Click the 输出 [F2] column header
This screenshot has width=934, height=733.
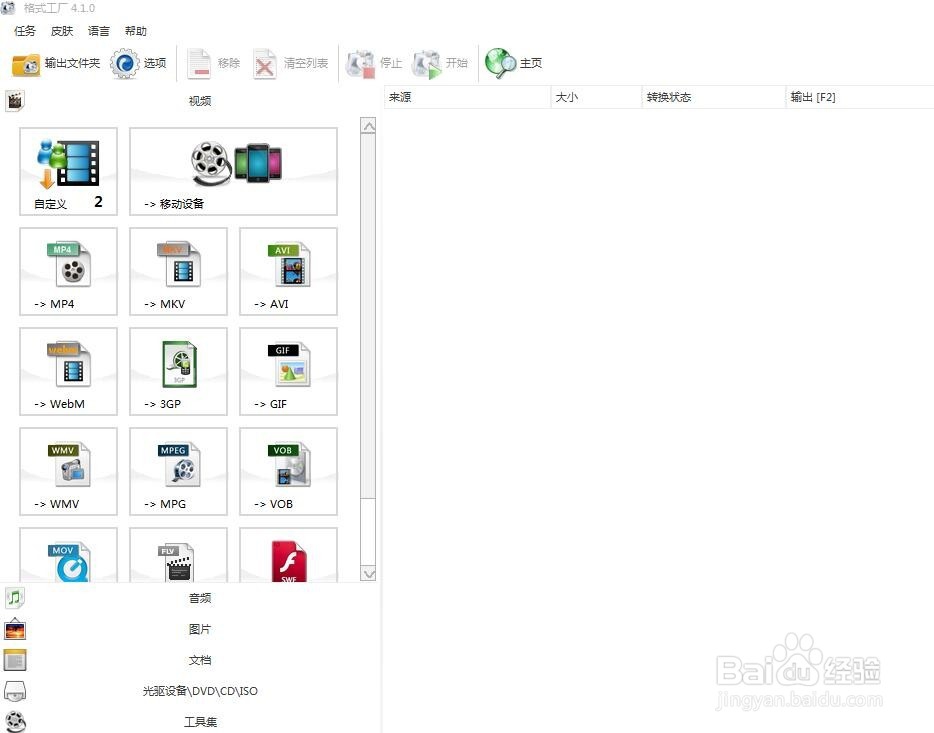click(860, 97)
